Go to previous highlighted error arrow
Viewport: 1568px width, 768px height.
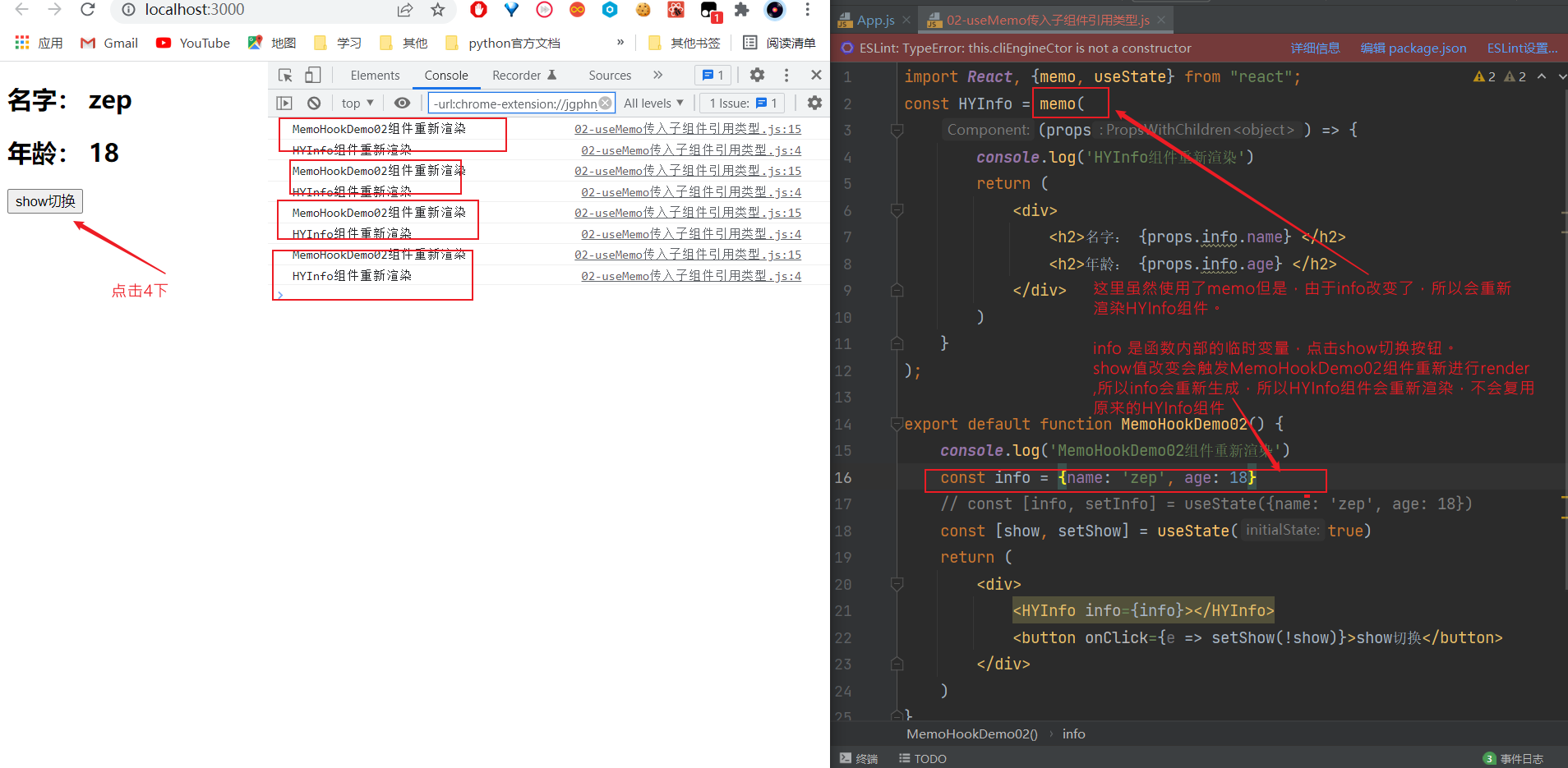click(1542, 76)
